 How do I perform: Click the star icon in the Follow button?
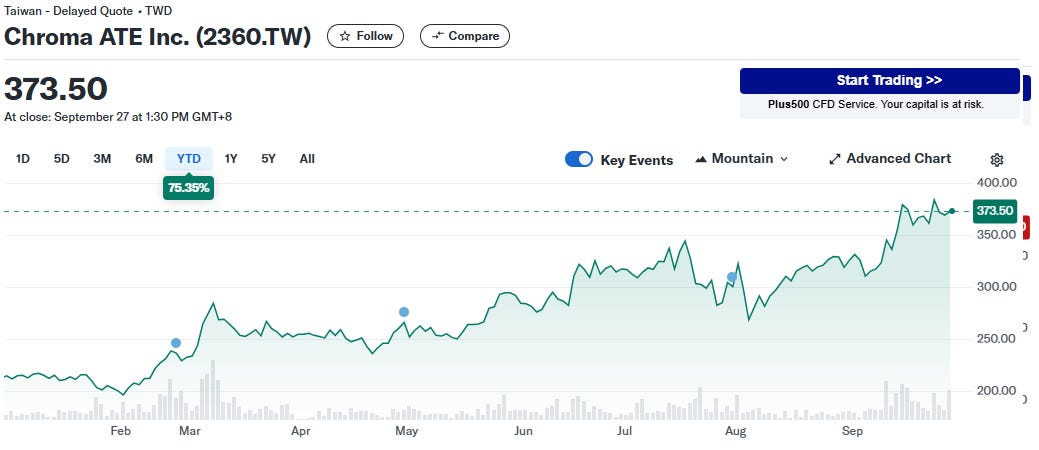click(345, 36)
